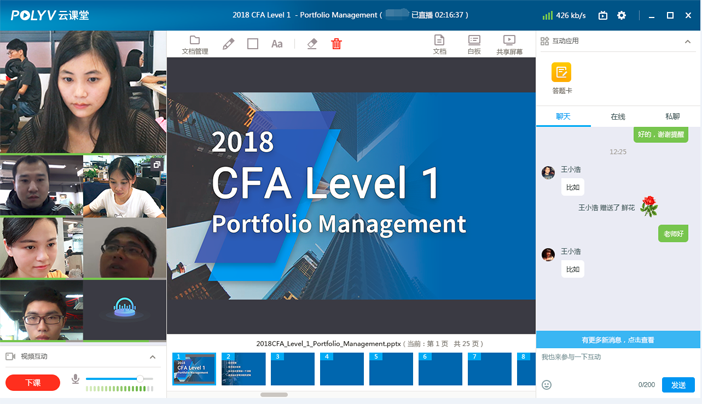Open the 文档管理 document manager
The height and width of the screenshot is (404, 702).
click(195, 44)
